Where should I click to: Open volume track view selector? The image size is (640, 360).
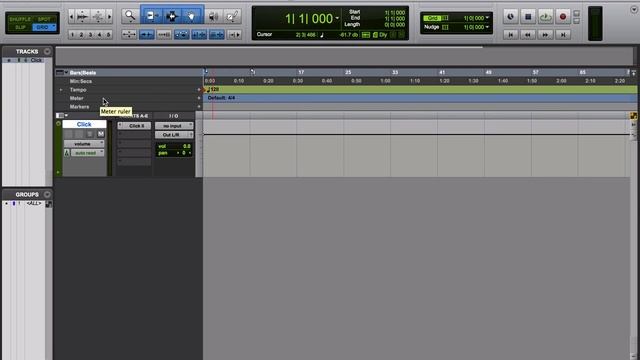pyautogui.click(x=84, y=144)
